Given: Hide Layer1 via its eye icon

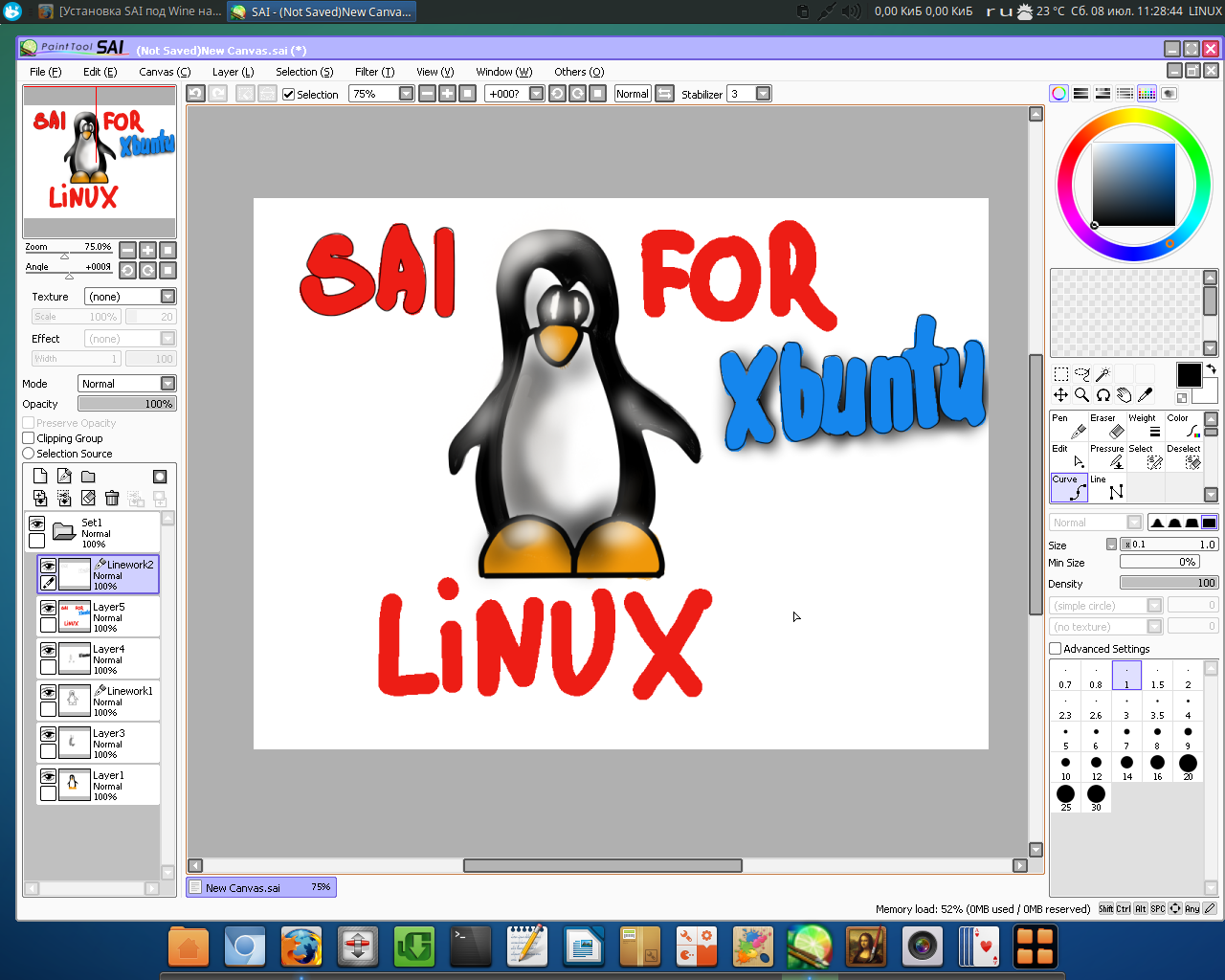Looking at the screenshot, I should pyautogui.click(x=48, y=776).
